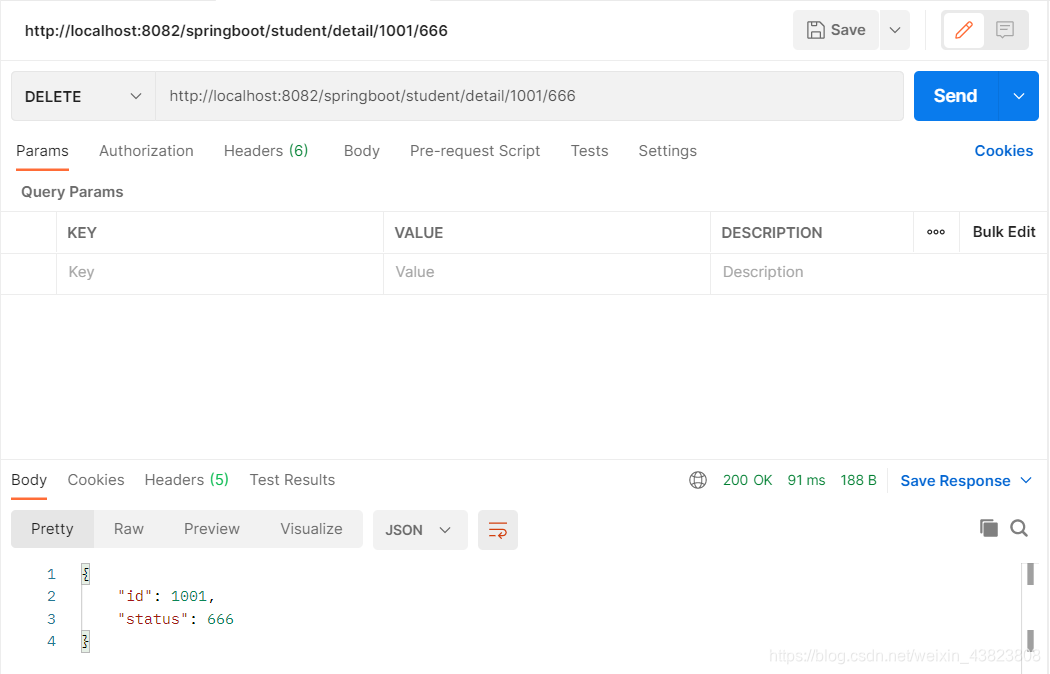Open the Test Results tab

[292, 481]
